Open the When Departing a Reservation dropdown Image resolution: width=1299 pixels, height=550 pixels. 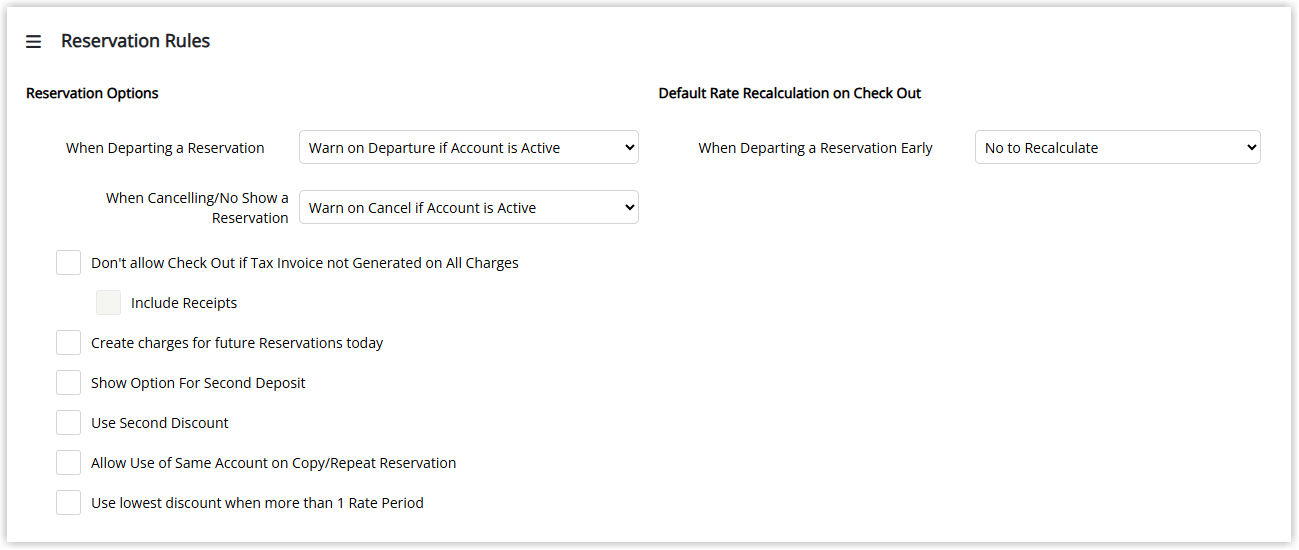pyautogui.click(x=469, y=147)
